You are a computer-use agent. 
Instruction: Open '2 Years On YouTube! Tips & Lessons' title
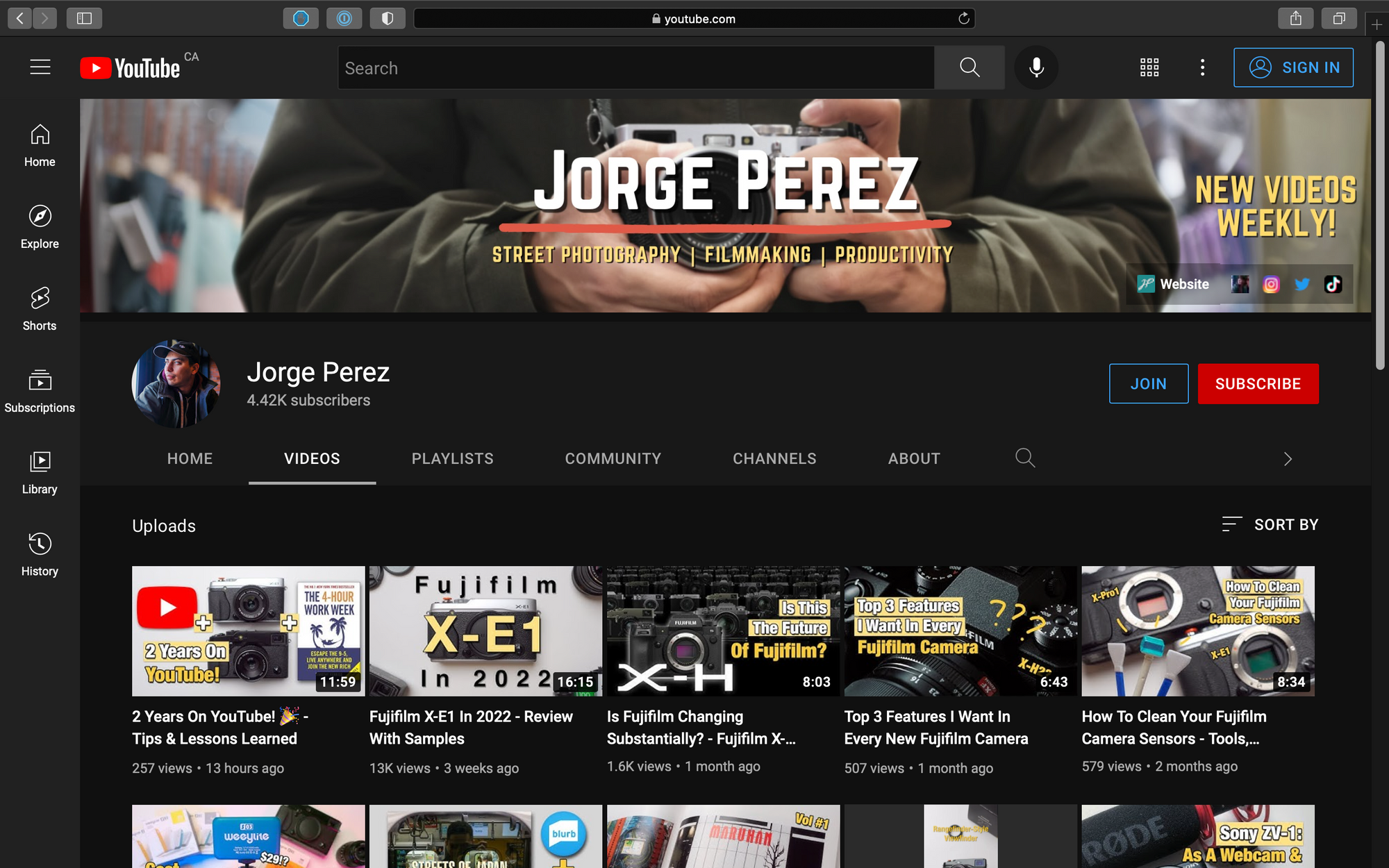tap(220, 727)
